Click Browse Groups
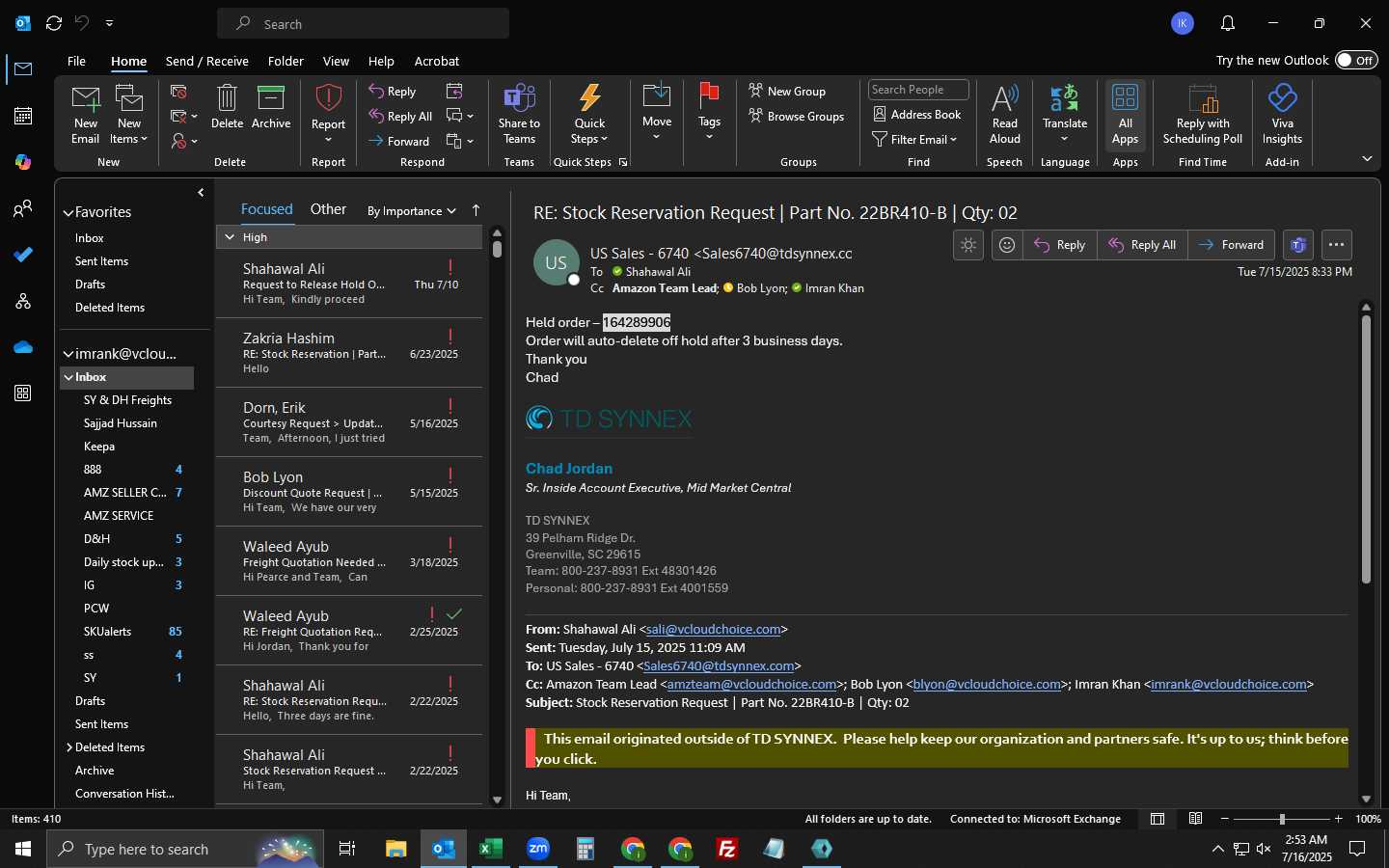1389x868 pixels. (x=797, y=116)
